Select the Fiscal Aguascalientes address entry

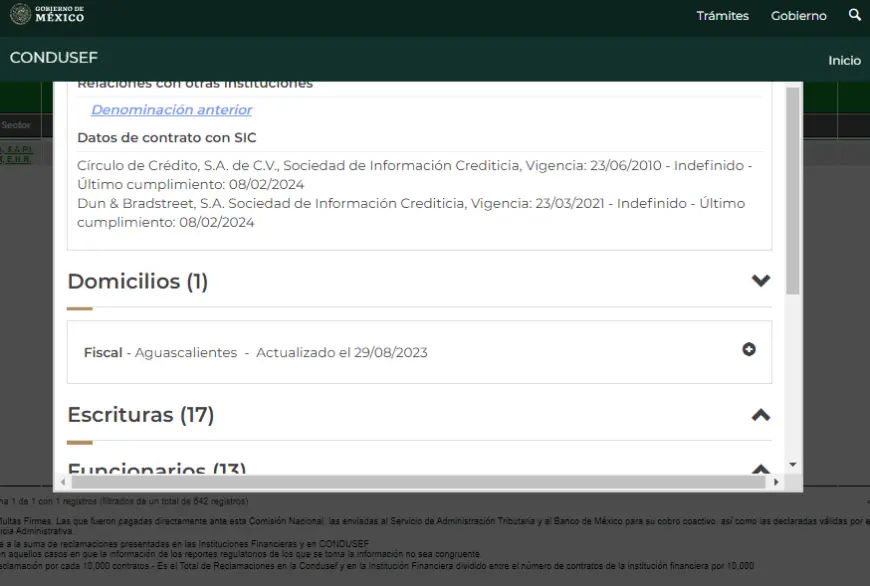click(x=255, y=352)
